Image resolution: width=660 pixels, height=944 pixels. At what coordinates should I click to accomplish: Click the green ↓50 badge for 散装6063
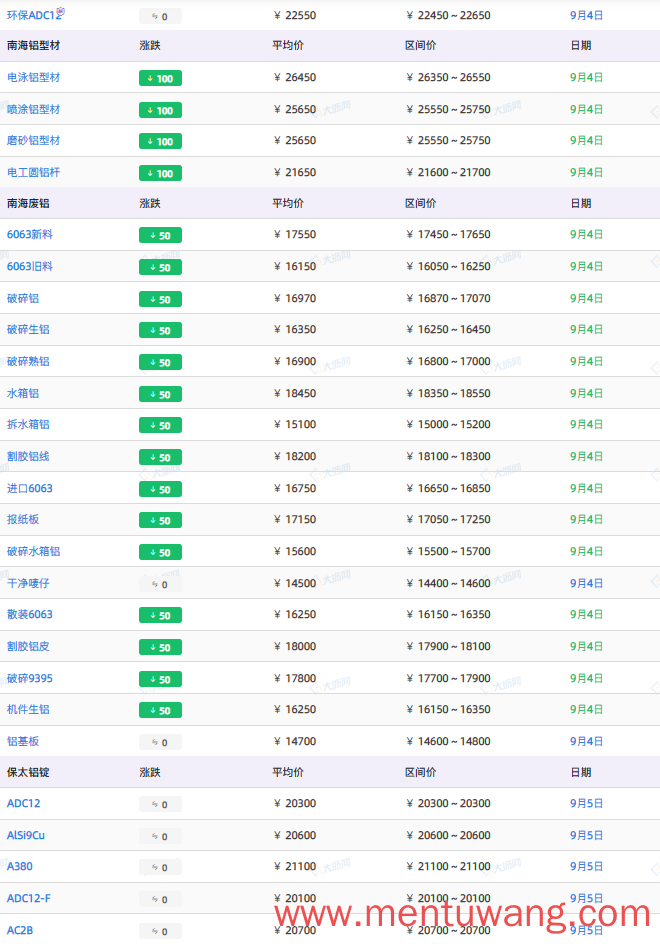(160, 615)
